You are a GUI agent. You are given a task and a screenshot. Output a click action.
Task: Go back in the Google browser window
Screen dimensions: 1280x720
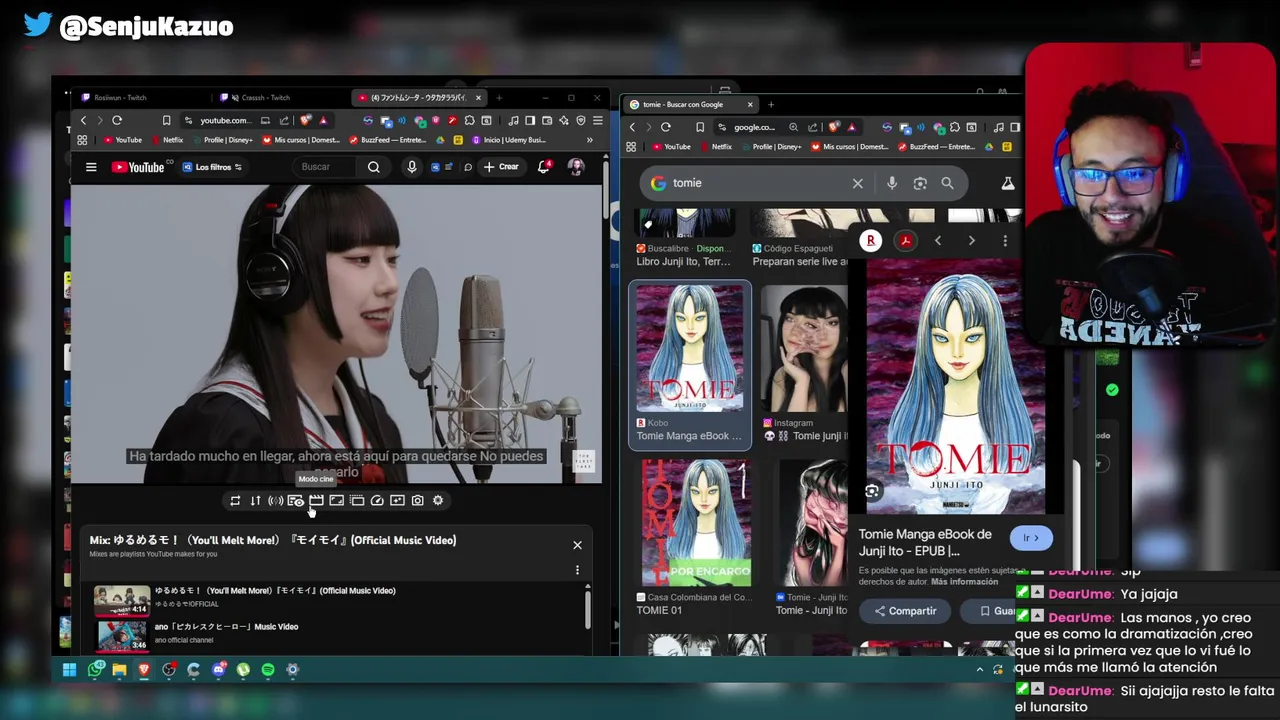tap(632, 127)
